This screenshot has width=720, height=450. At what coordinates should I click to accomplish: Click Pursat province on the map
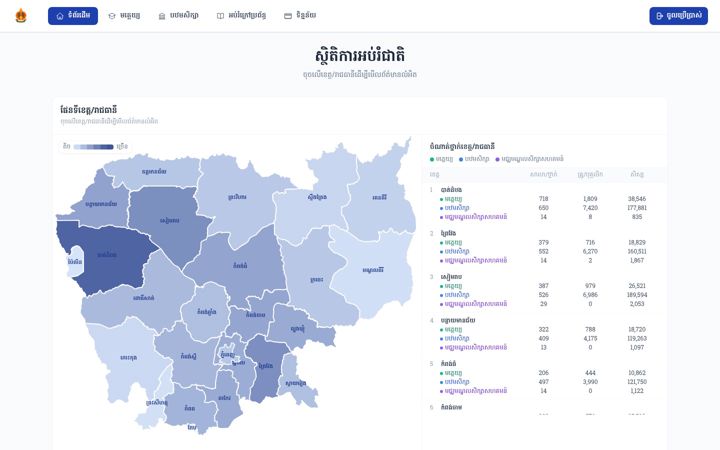tap(144, 298)
